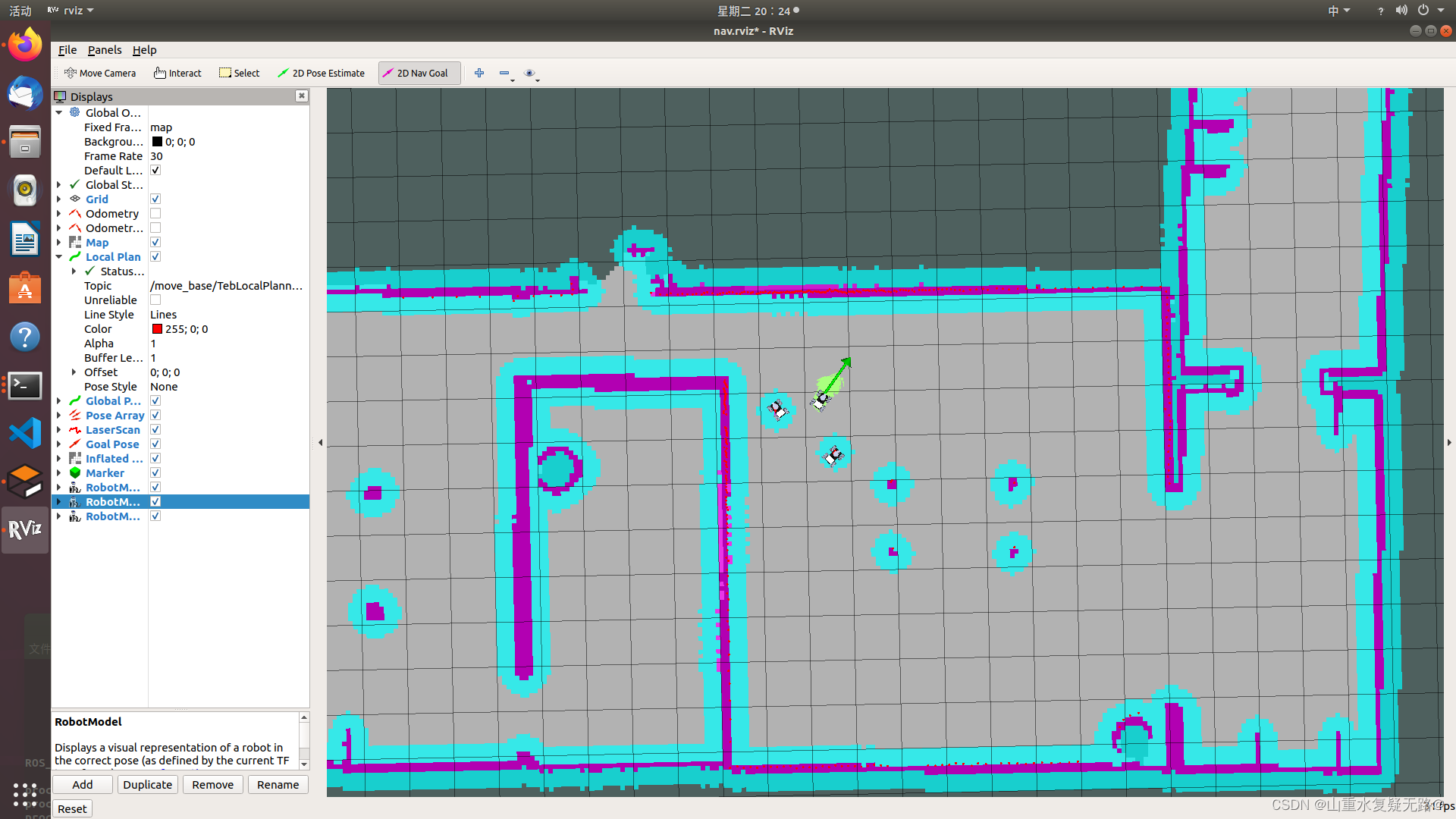Open the Terminal from the dock
Image resolution: width=1456 pixels, height=819 pixels.
(x=25, y=385)
